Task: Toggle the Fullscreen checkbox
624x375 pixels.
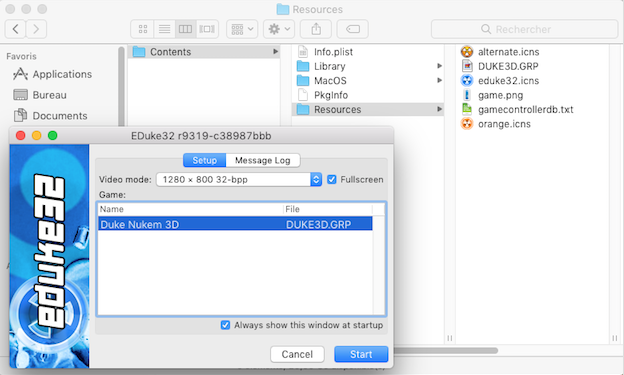Action: (332, 180)
